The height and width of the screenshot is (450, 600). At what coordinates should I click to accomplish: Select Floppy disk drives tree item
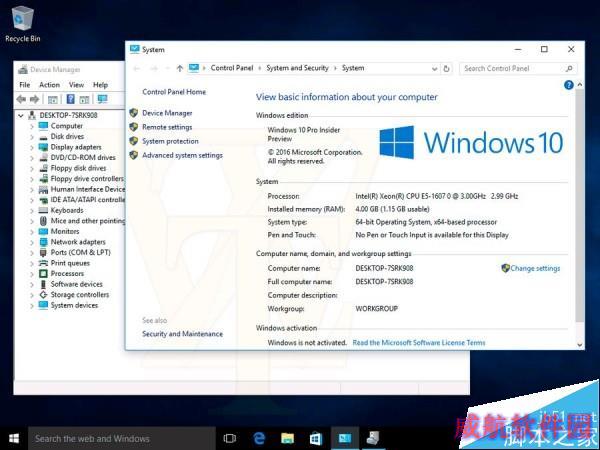coord(78,168)
